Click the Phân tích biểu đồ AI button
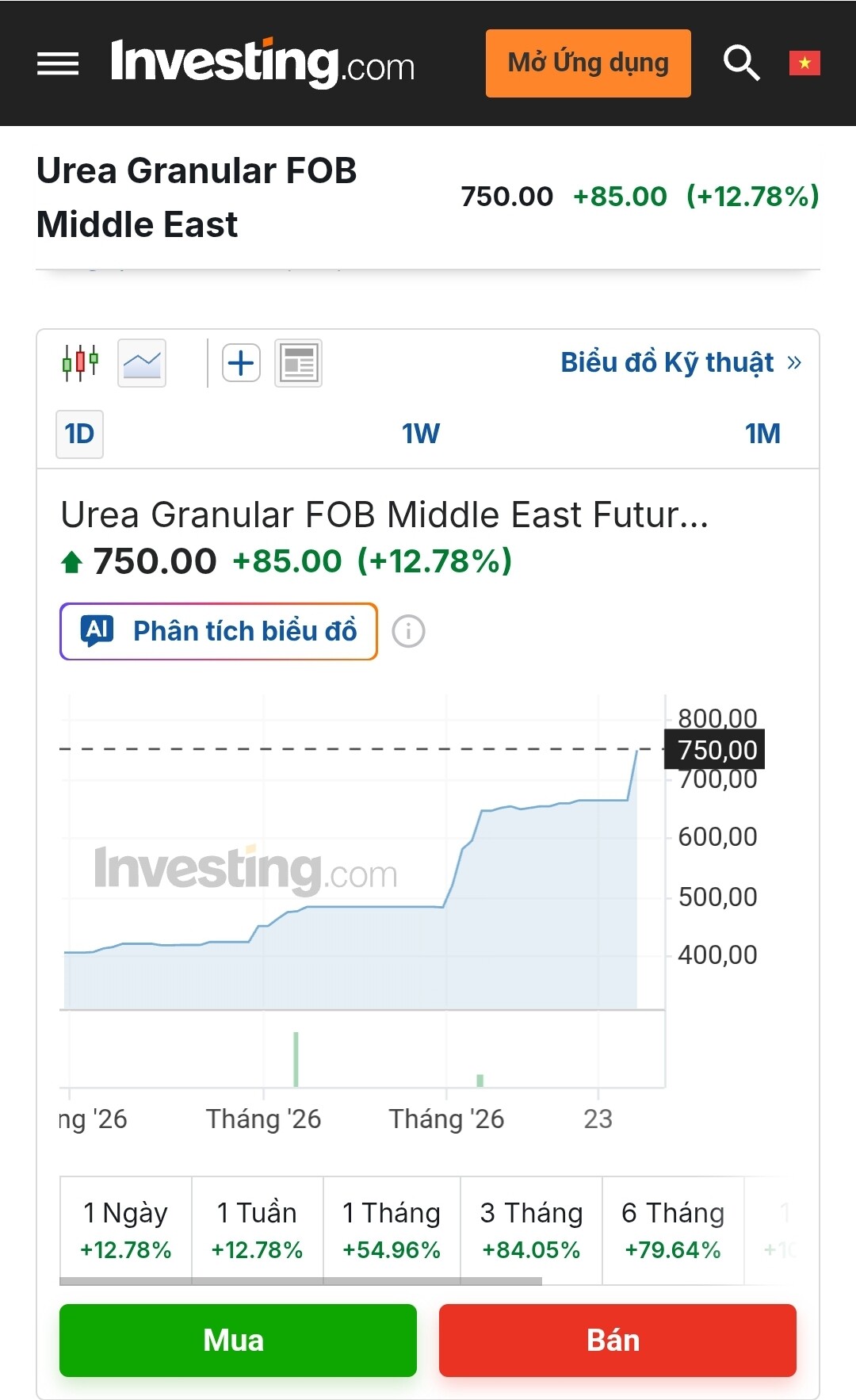The image size is (856, 1400). click(219, 632)
